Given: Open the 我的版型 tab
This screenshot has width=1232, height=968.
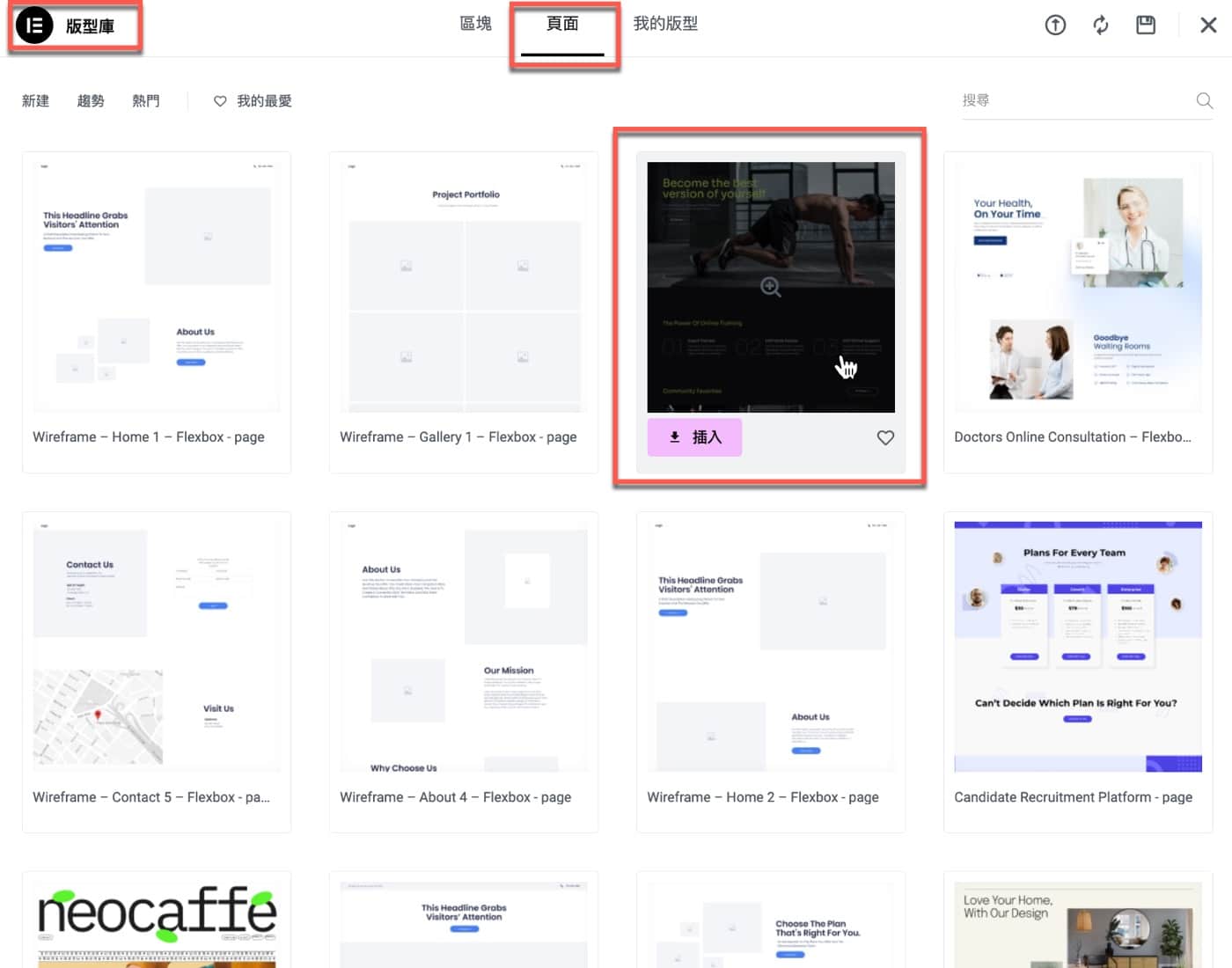Looking at the screenshot, I should pyautogui.click(x=665, y=24).
